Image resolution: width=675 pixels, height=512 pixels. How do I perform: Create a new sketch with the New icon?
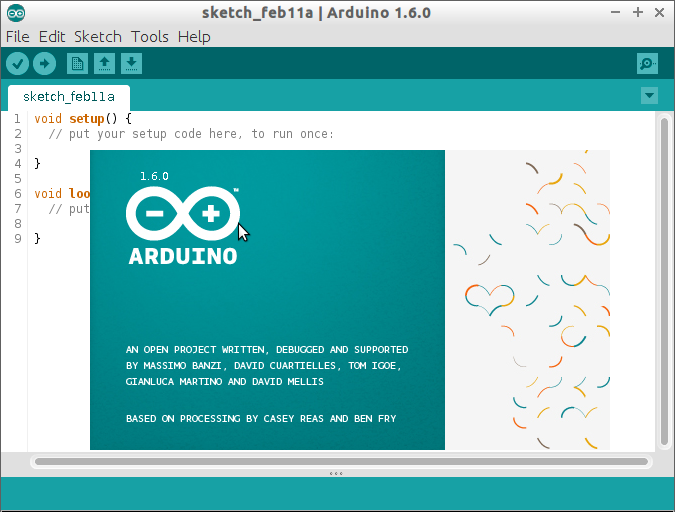(77, 64)
